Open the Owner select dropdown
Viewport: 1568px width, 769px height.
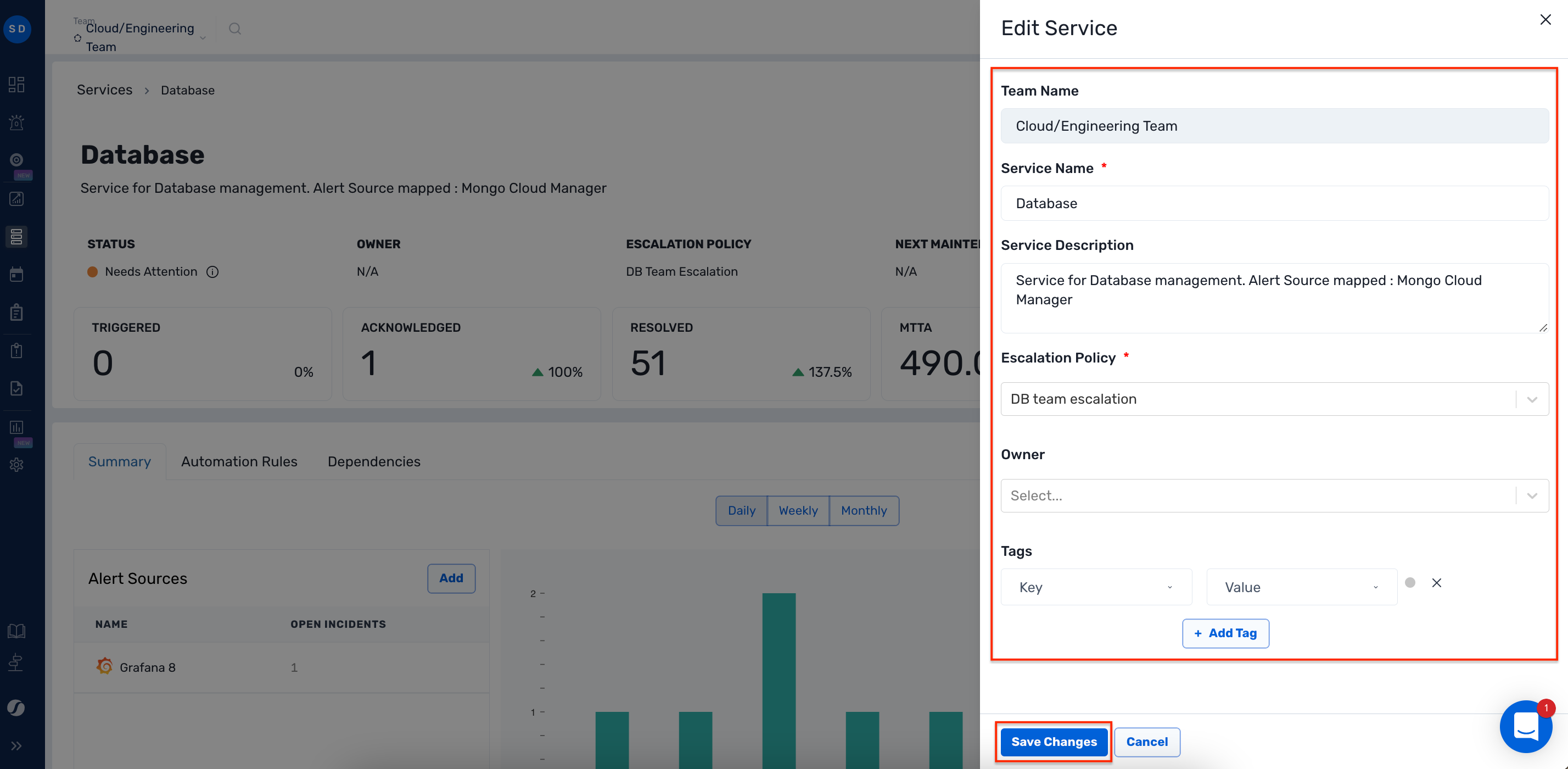coord(1531,495)
